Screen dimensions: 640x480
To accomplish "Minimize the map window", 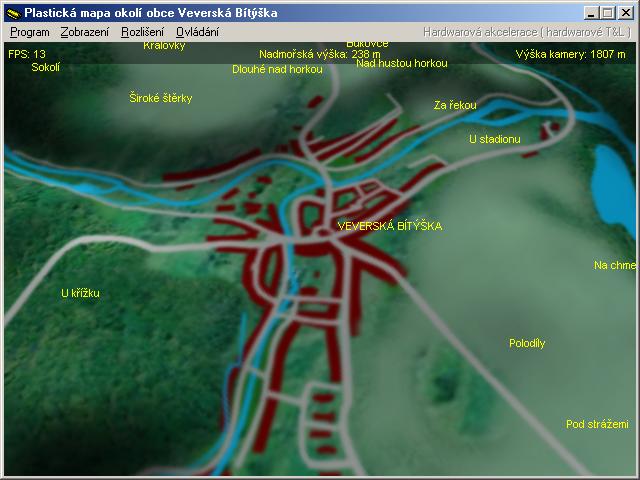I will 592,13.
